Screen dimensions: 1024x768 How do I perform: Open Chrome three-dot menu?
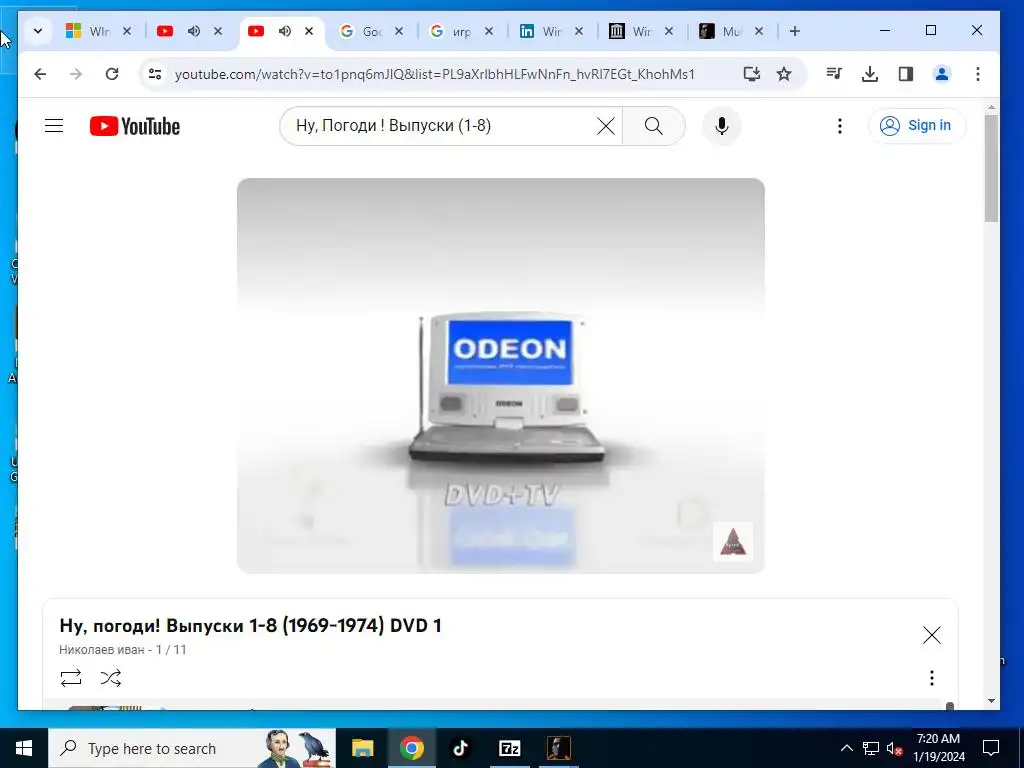pyautogui.click(x=978, y=74)
